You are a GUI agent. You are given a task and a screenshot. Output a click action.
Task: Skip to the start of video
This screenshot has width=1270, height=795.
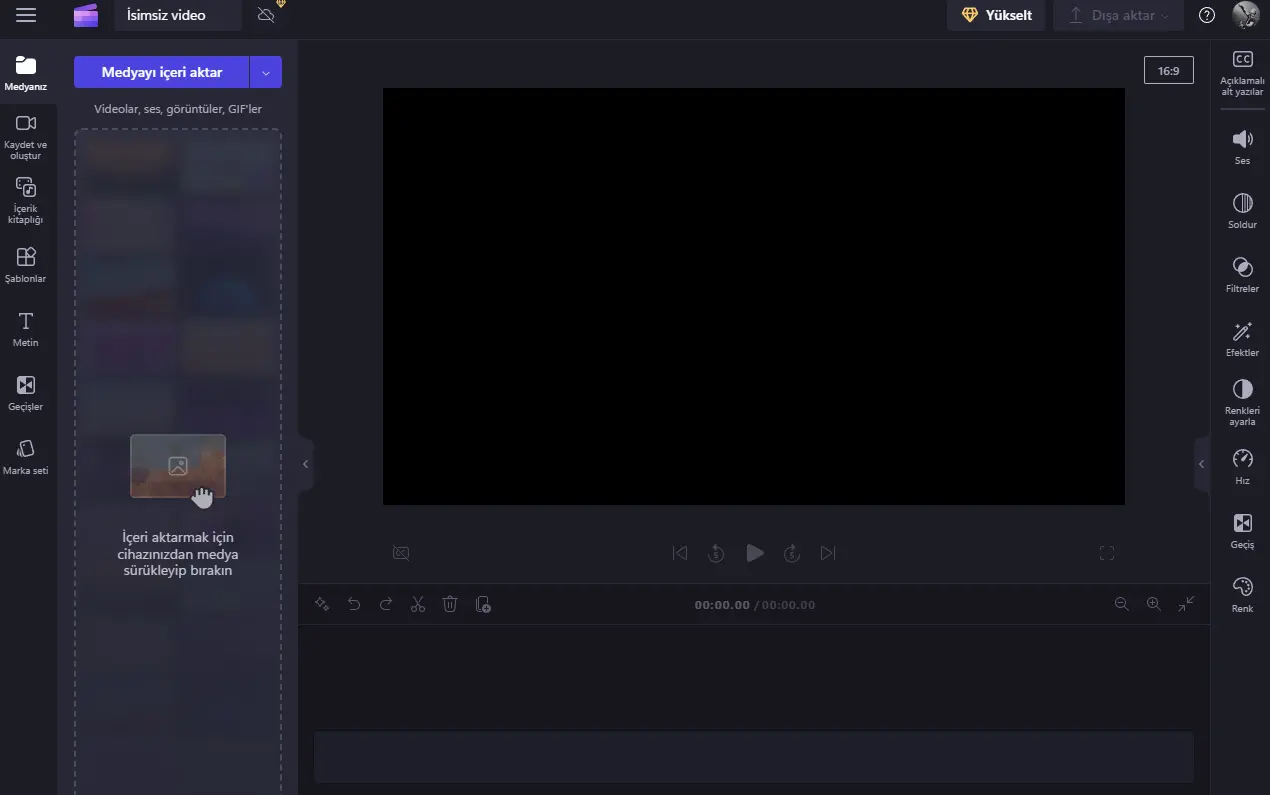pyautogui.click(x=680, y=553)
